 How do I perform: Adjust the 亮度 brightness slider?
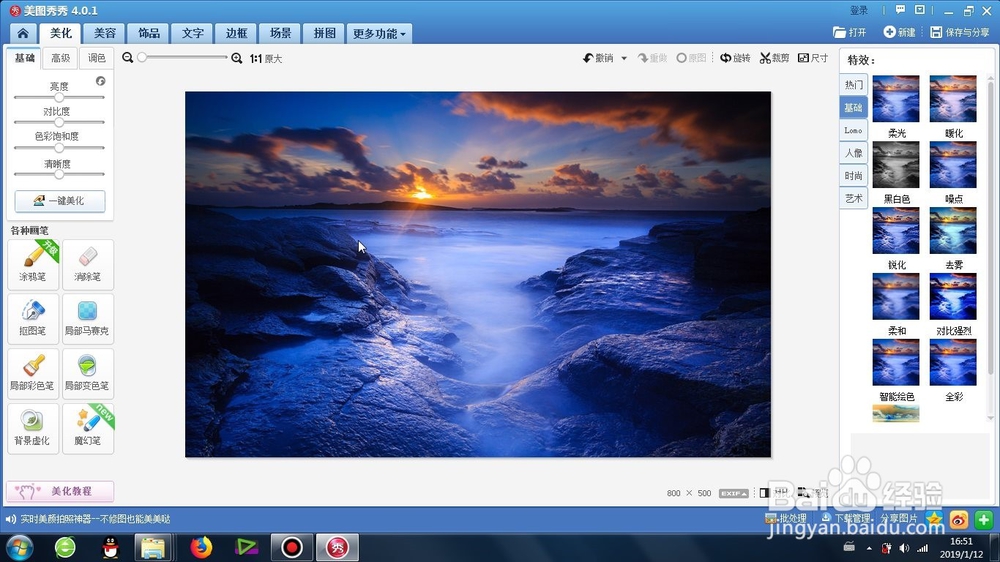(59, 98)
